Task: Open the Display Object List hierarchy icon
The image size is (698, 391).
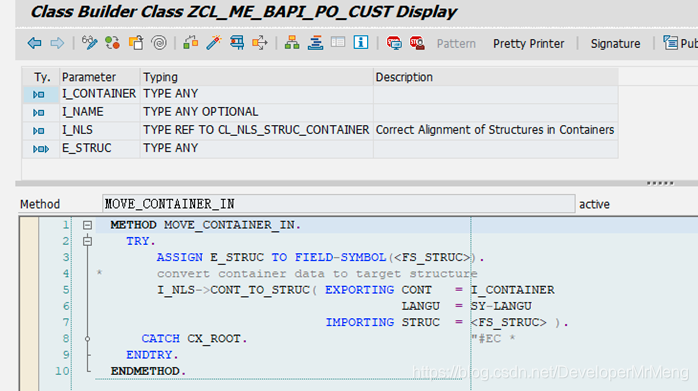Action: 292,43
